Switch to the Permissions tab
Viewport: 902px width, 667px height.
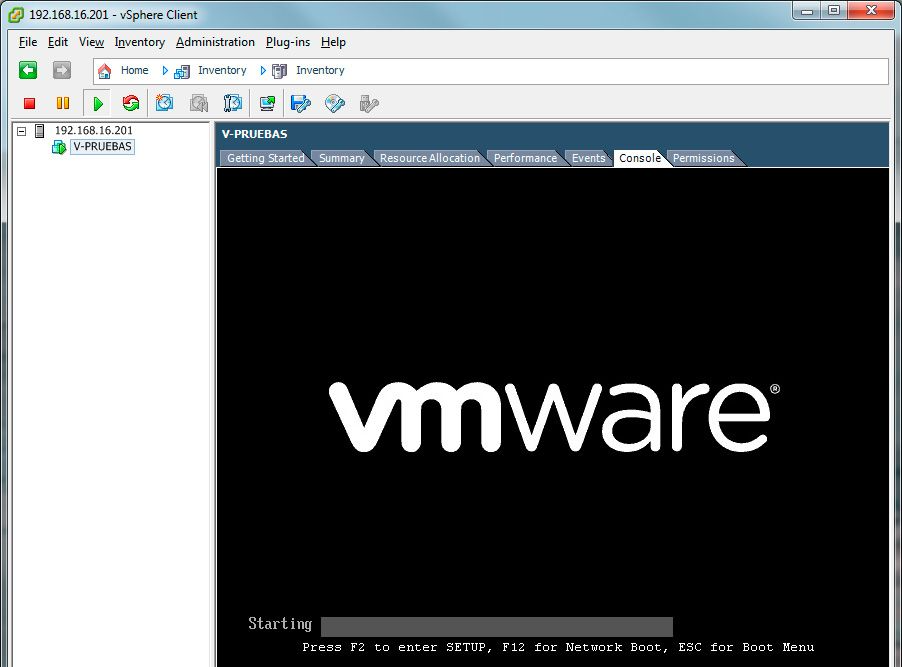[704, 158]
